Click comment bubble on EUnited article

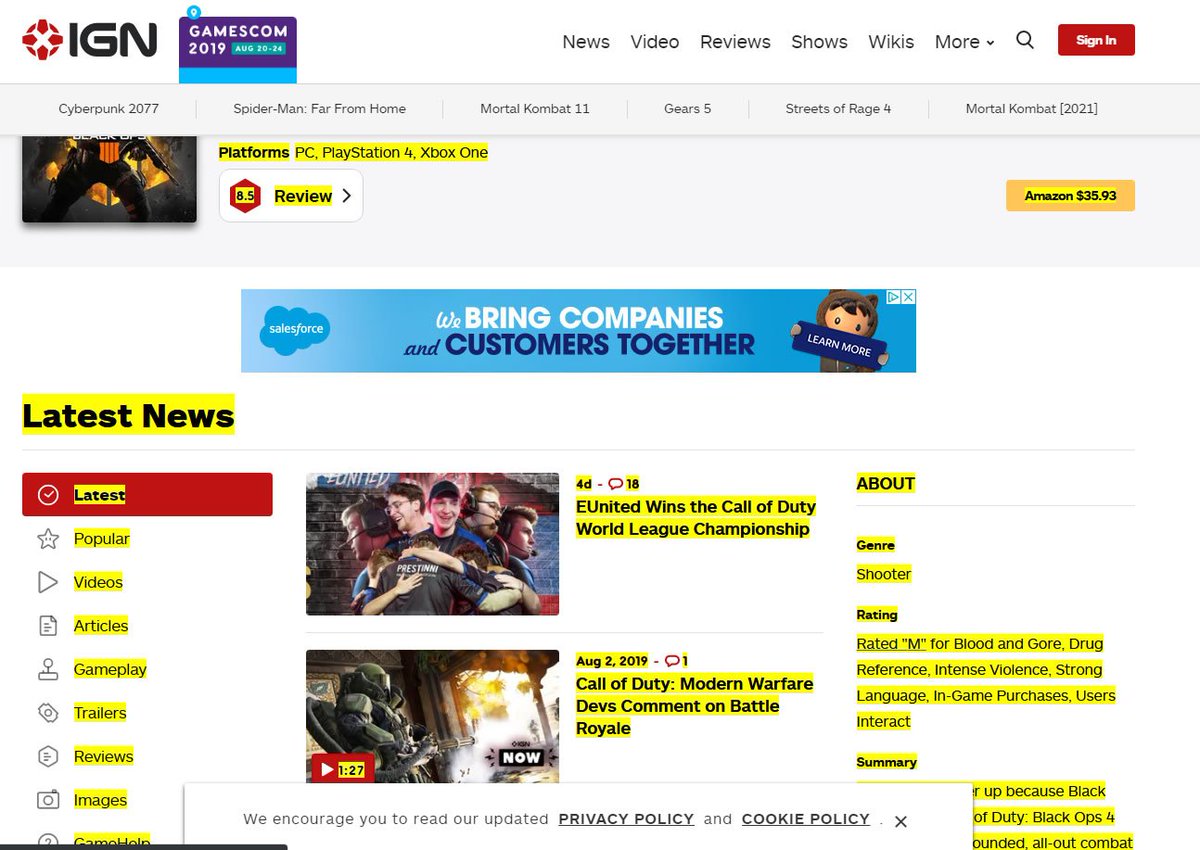pyautogui.click(x=616, y=484)
